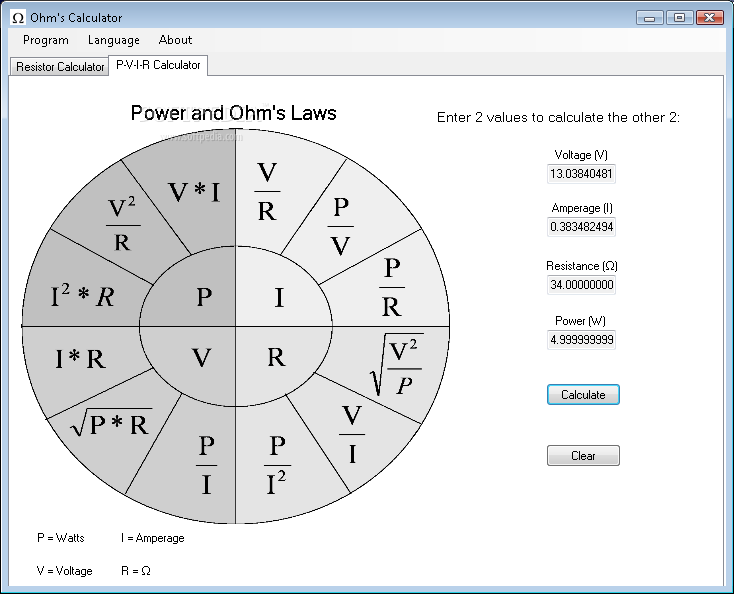
Task: Click the central V quadrant
Action: point(202,358)
